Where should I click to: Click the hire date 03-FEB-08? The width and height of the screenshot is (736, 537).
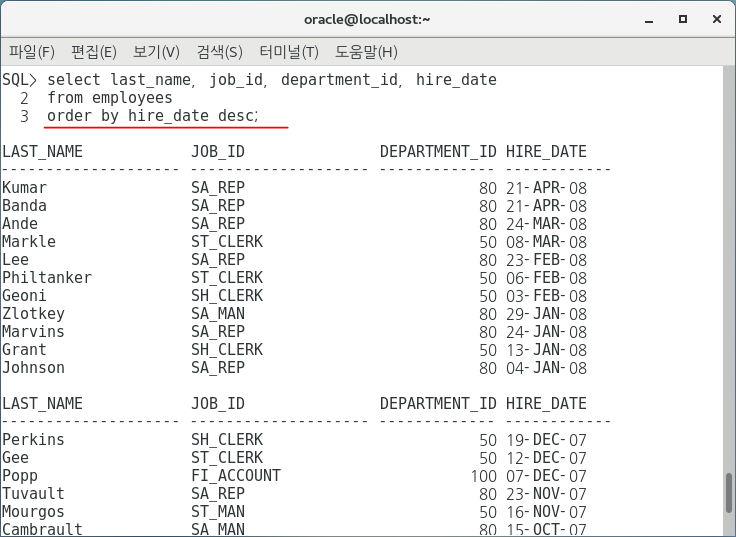pos(546,296)
